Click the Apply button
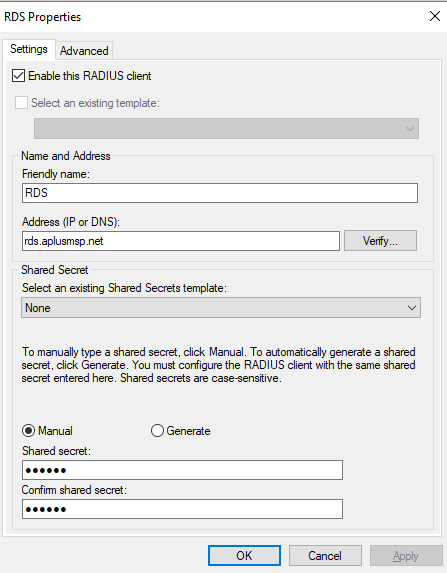The width and height of the screenshot is (447, 573). click(x=406, y=555)
